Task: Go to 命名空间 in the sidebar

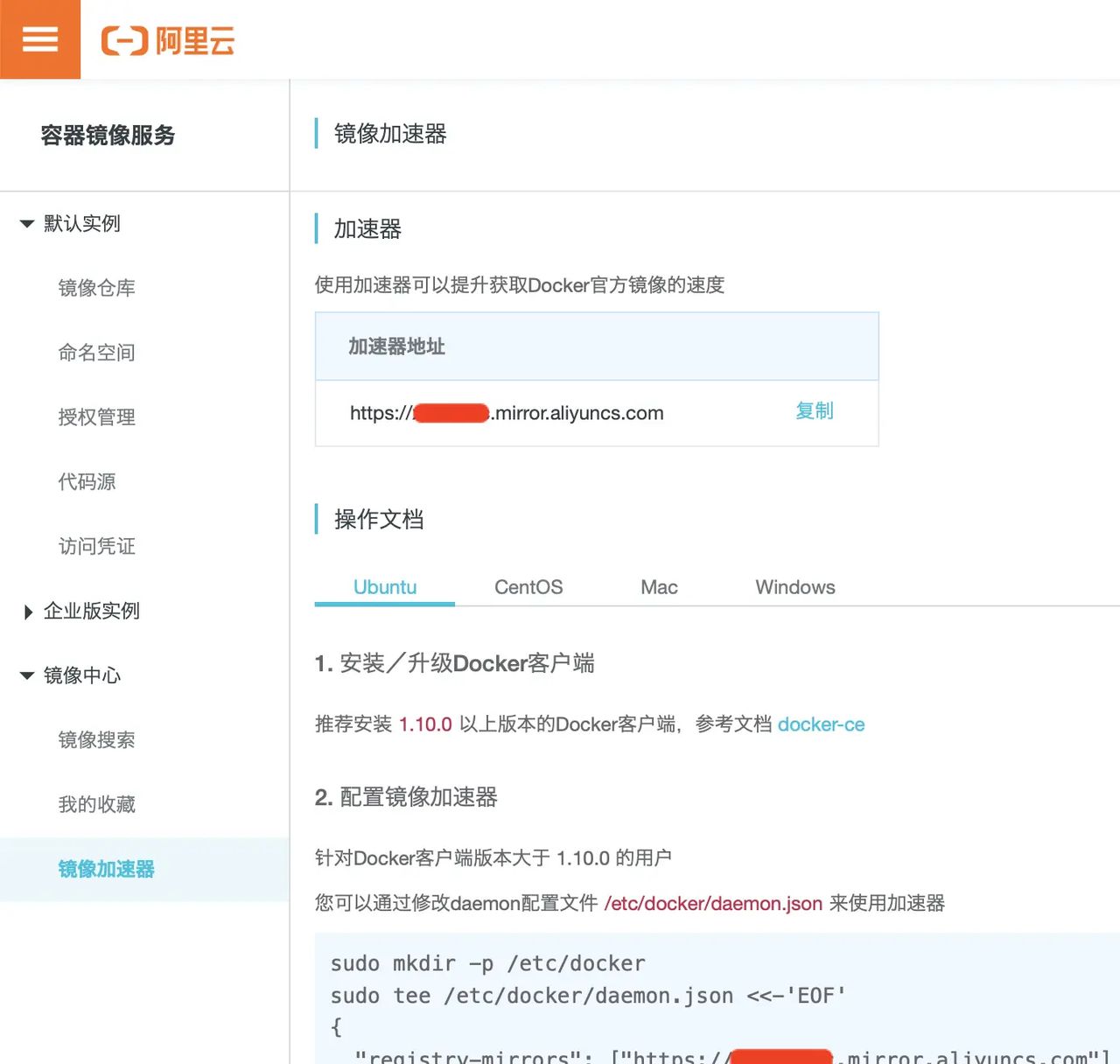Action: click(x=97, y=353)
